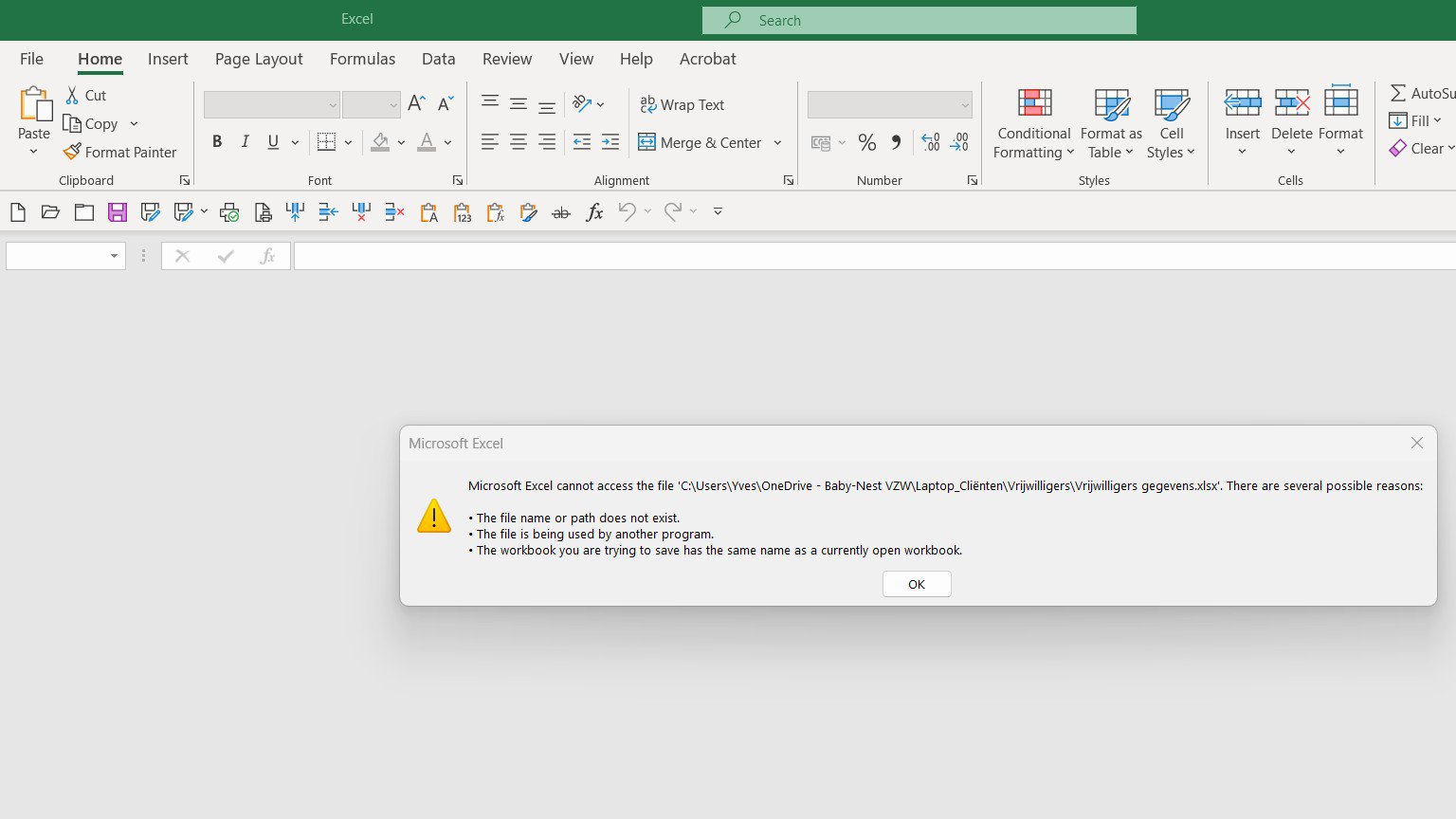Click the Cut button
This screenshot has height=819, width=1456.
pyautogui.click(x=85, y=95)
